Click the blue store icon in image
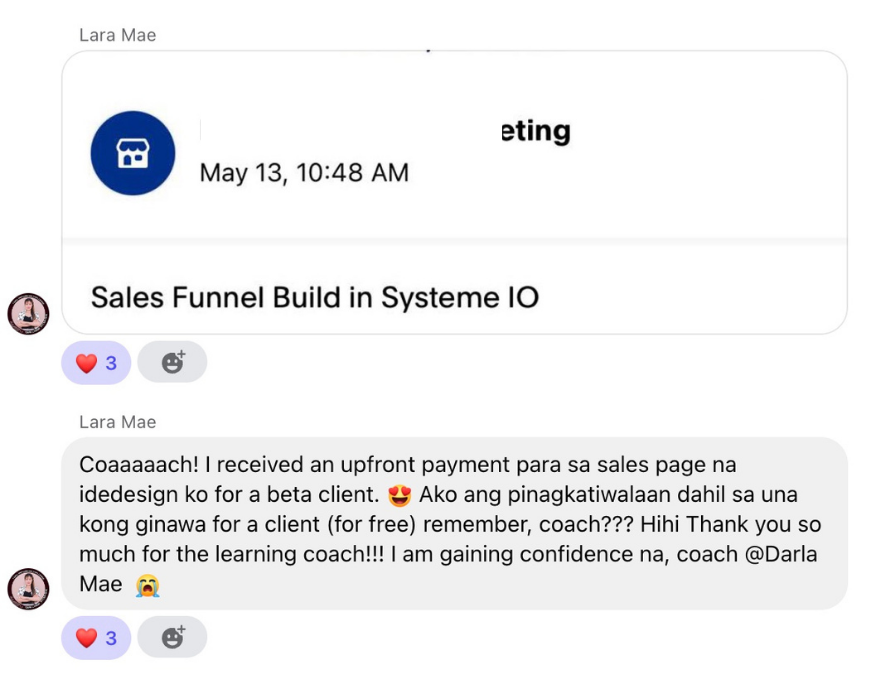This screenshot has height=690, width=896. pyautogui.click(x=133, y=153)
